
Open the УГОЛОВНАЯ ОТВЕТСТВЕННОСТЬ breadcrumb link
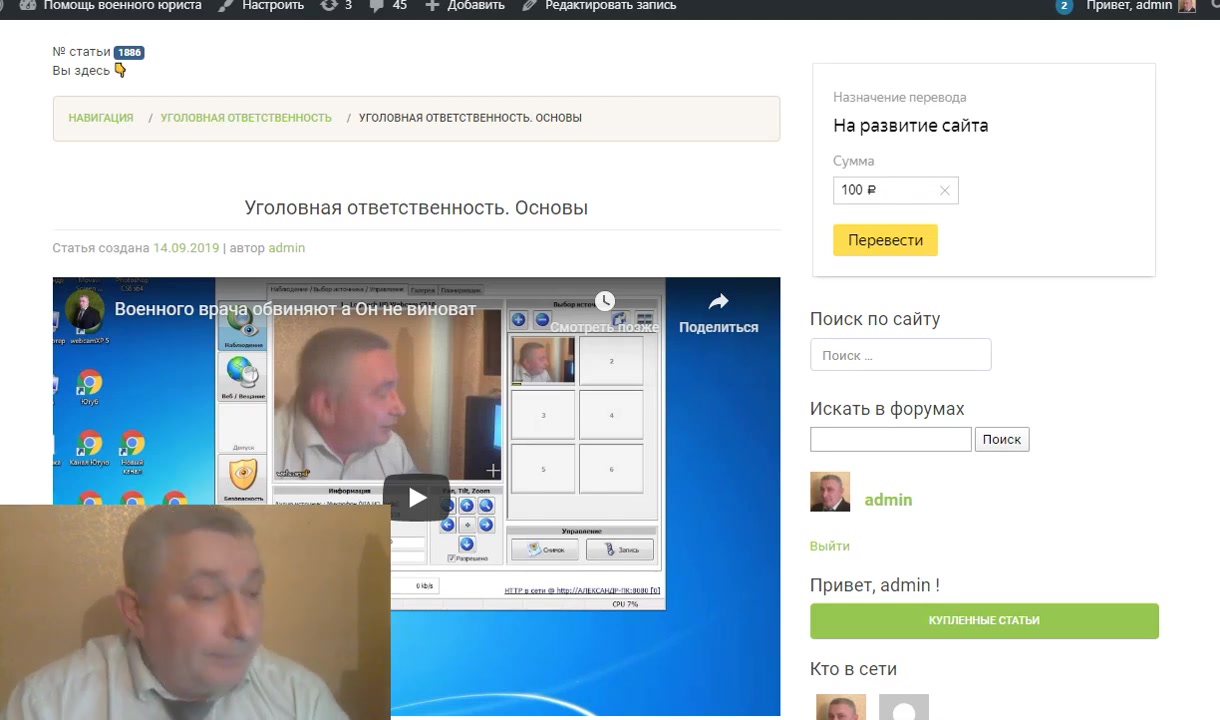(x=246, y=118)
